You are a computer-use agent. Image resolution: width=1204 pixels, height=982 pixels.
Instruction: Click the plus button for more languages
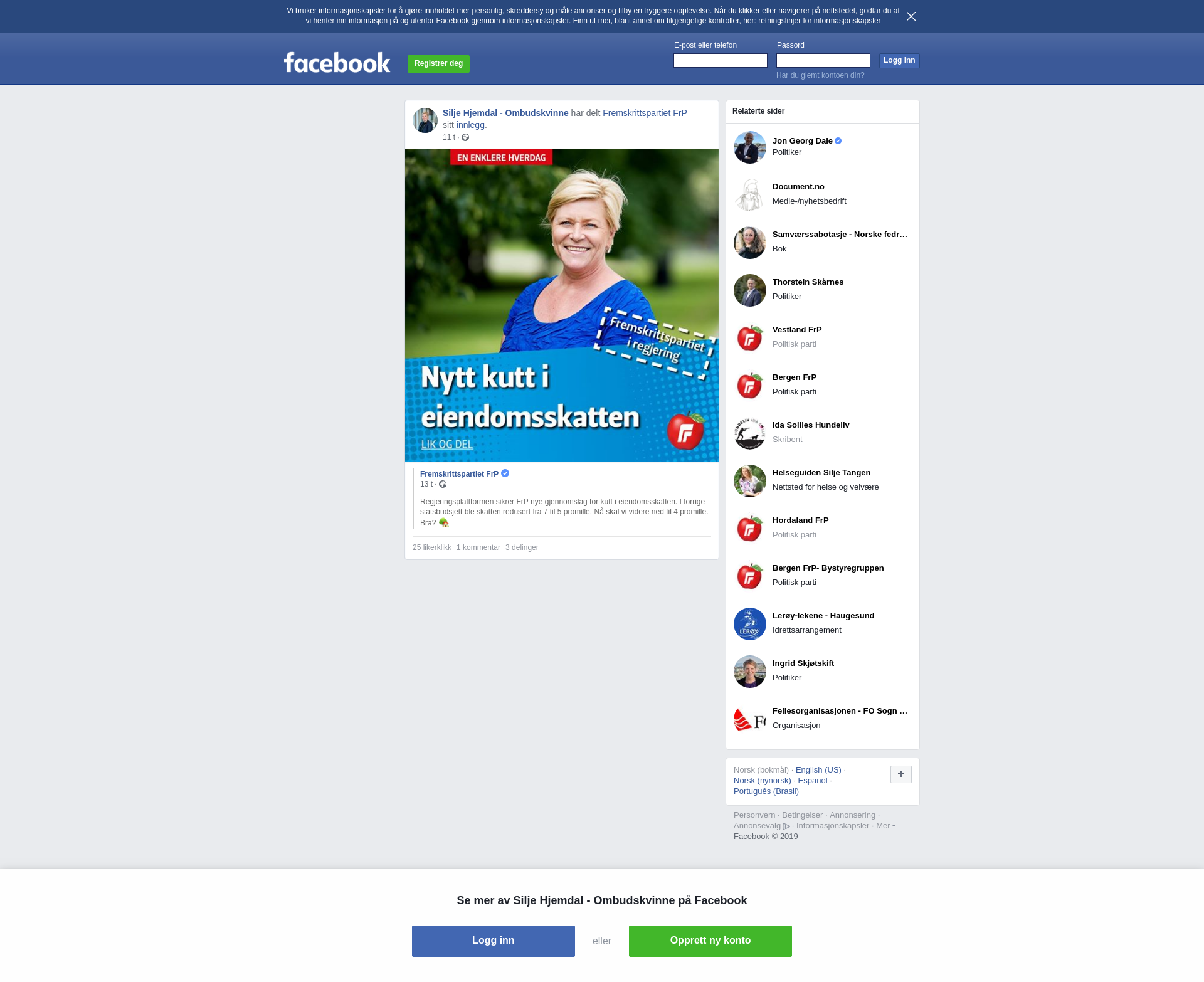point(901,774)
